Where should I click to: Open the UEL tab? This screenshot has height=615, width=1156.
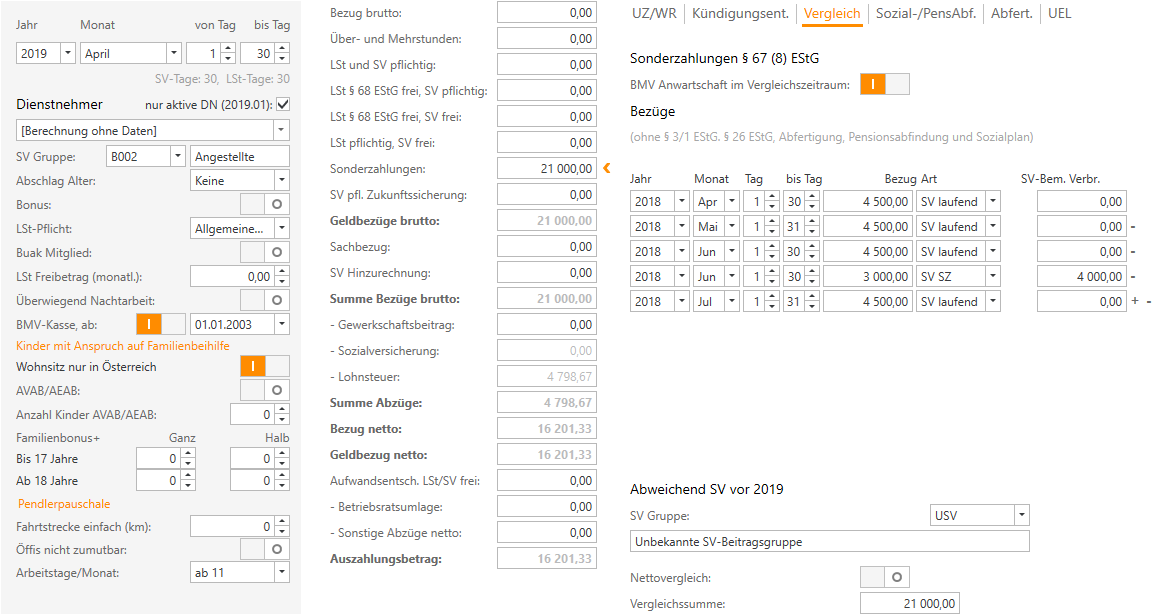[1059, 13]
